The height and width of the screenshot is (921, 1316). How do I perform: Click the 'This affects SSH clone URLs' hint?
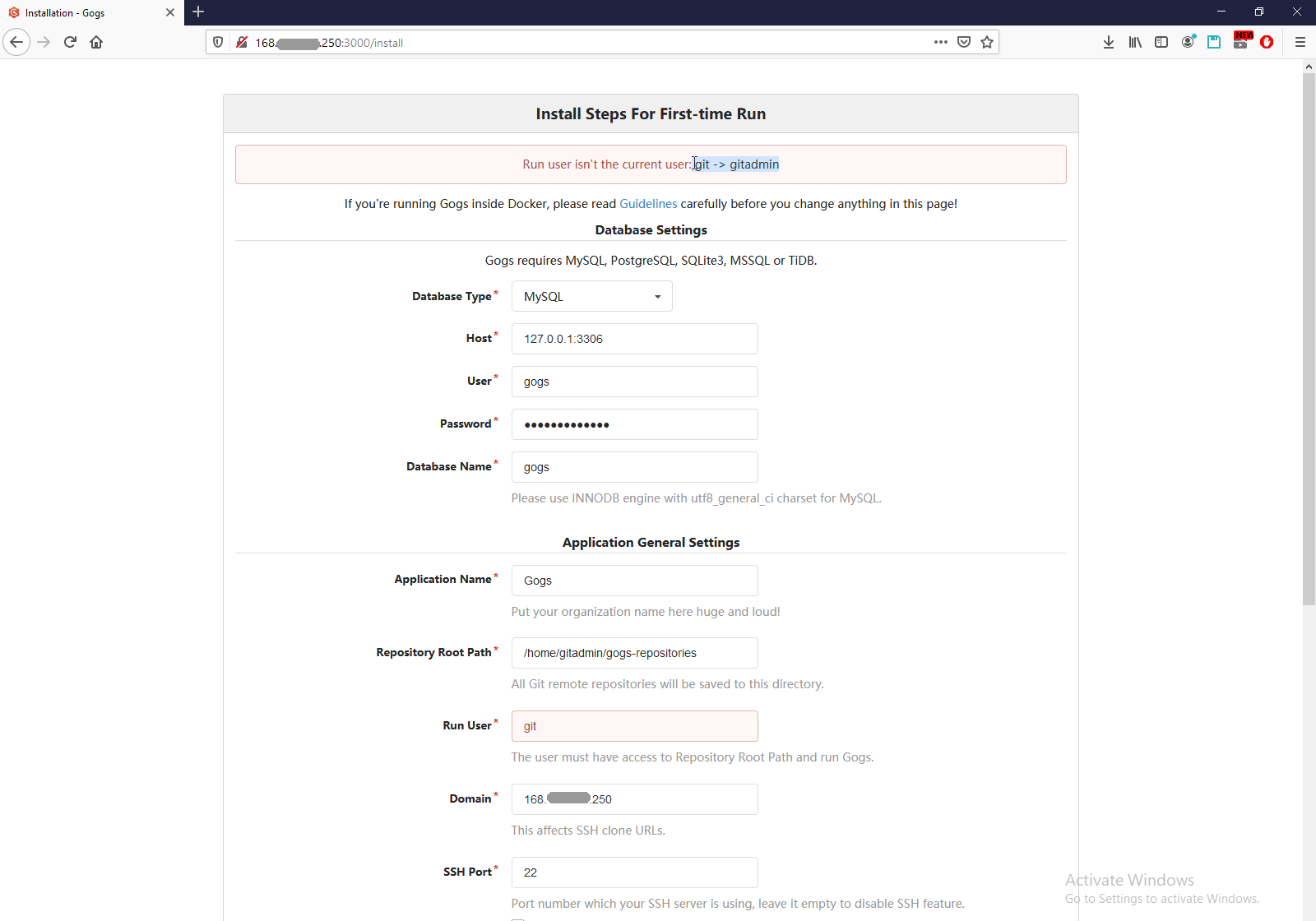point(588,831)
